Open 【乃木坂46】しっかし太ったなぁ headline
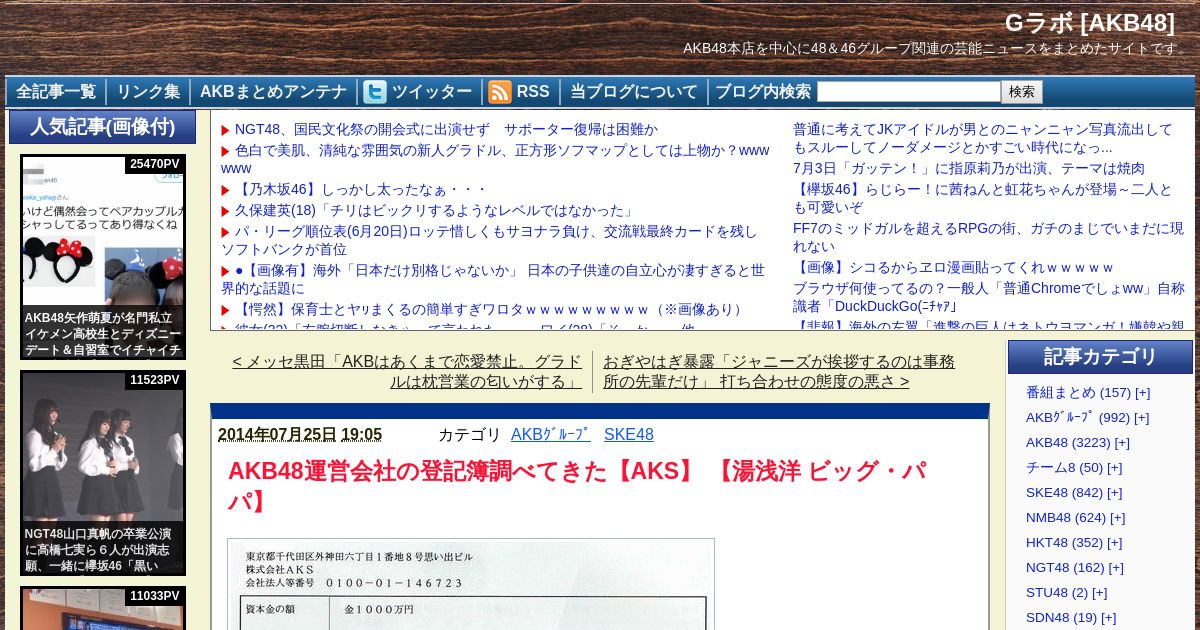Image resolution: width=1200 pixels, height=630 pixels. click(x=360, y=189)
